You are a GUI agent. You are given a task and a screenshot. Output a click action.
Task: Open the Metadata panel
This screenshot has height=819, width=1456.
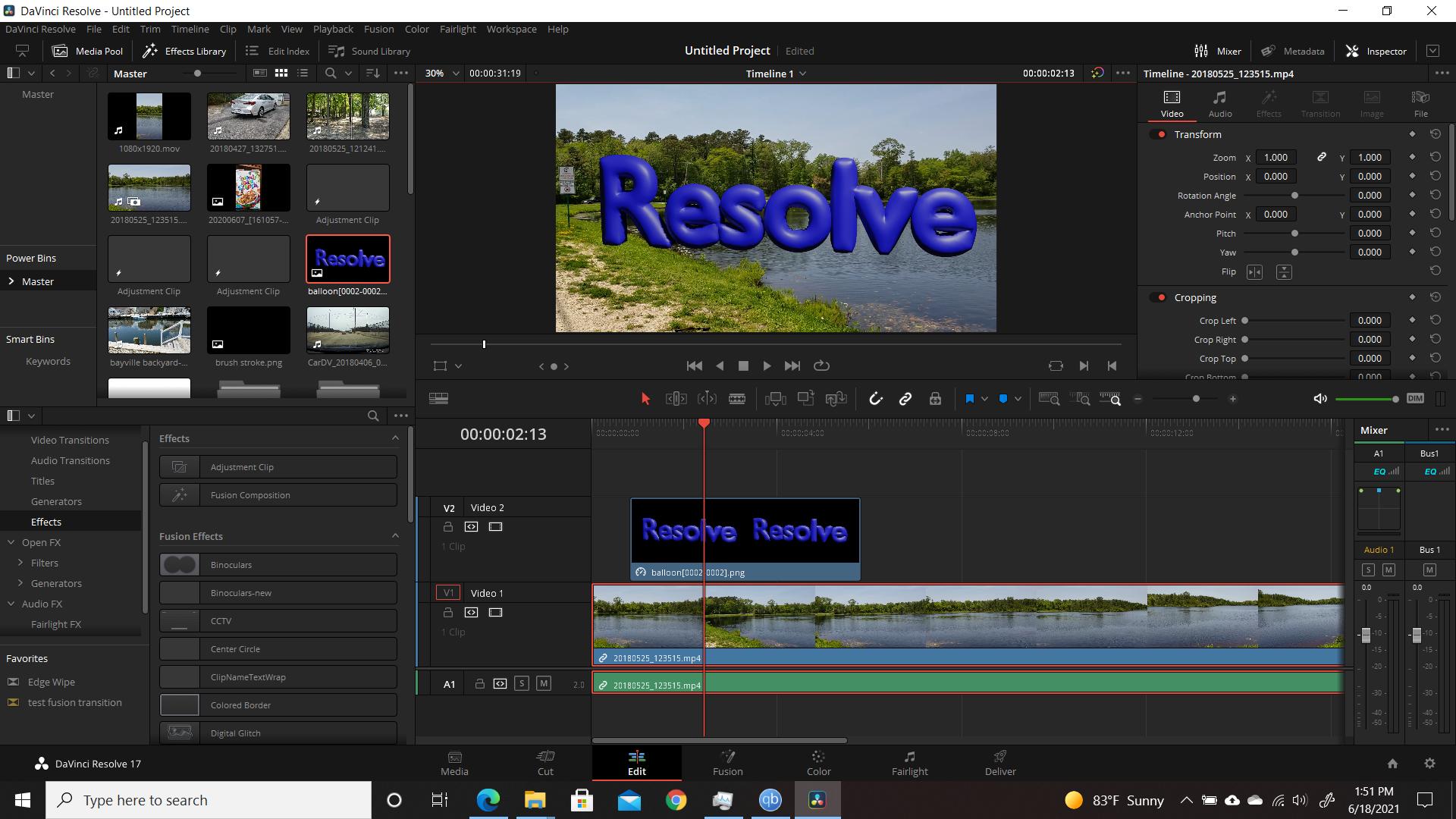point(1293,51)
